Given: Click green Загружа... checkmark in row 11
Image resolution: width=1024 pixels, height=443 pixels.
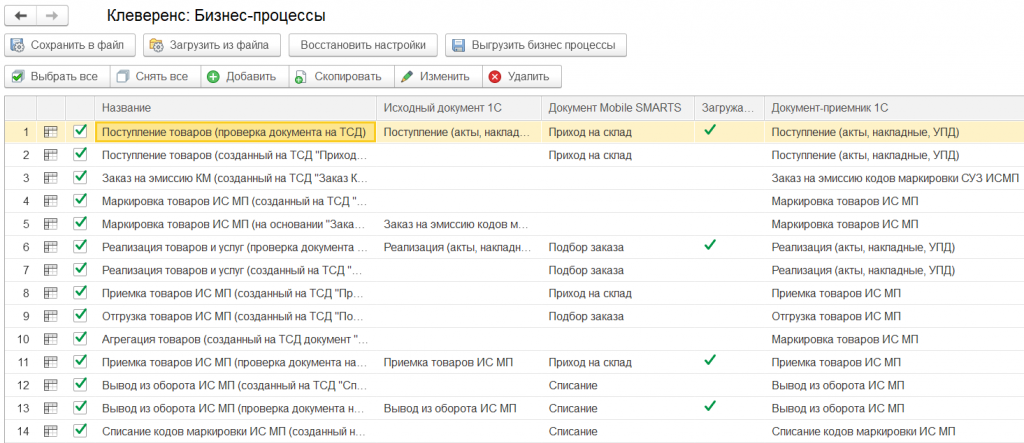Looking at the screenshot, I should coord(711,360).
